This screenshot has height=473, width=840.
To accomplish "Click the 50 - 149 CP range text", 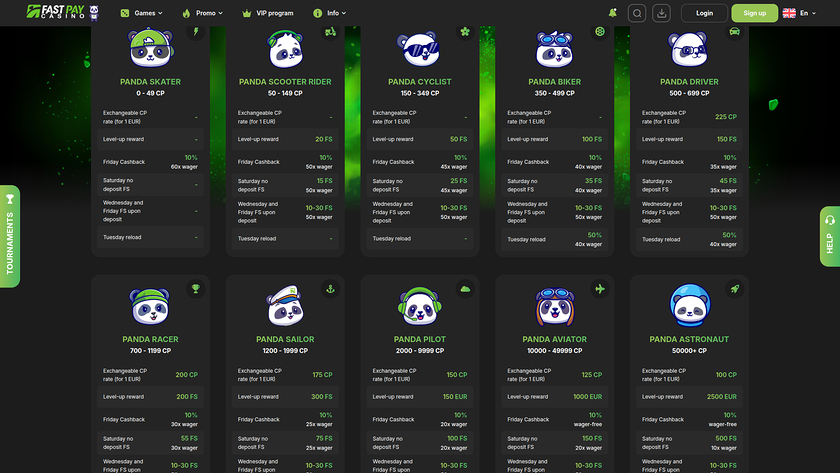I will (x=285, y=93).
